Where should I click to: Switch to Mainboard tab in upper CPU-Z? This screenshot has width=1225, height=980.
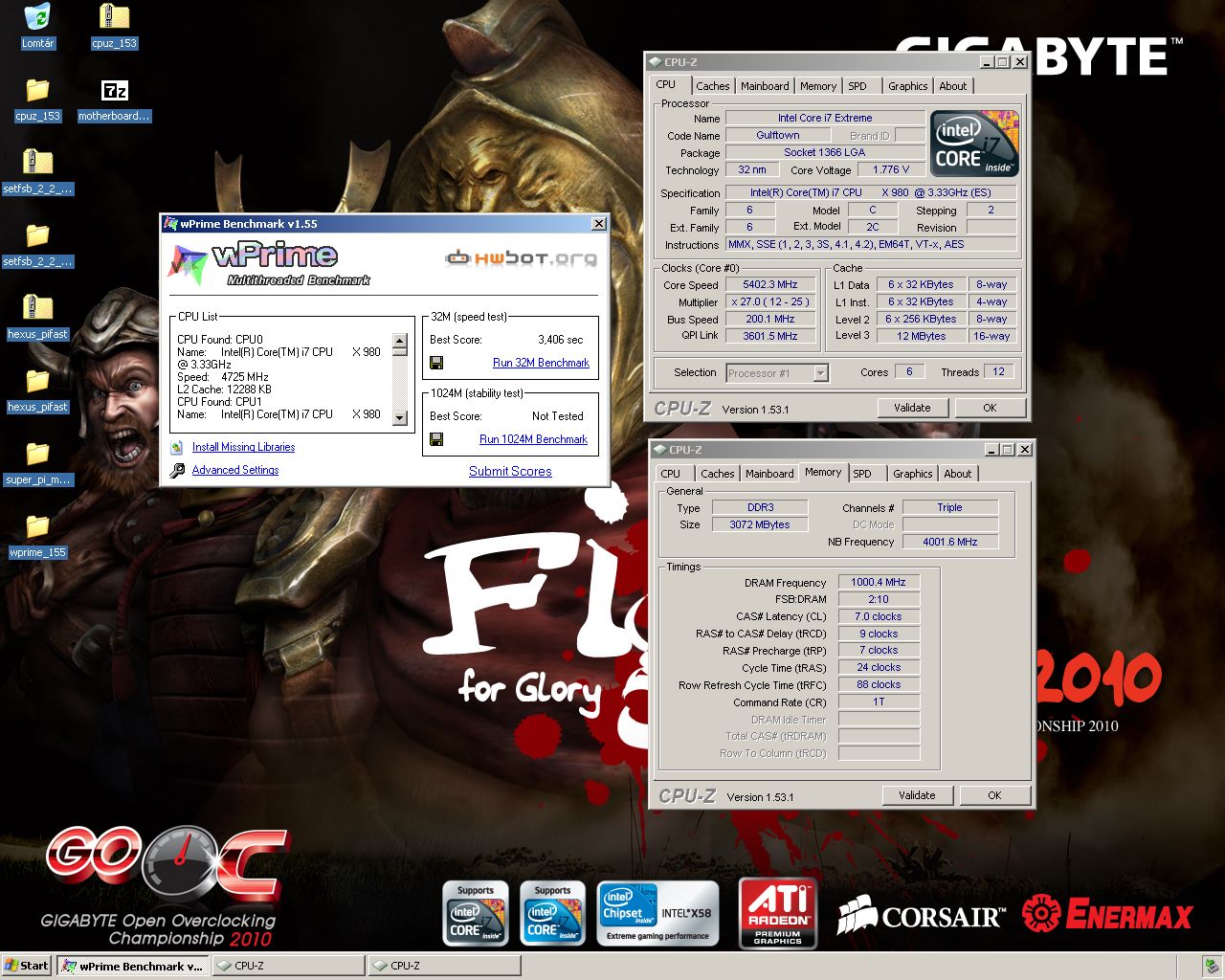[x=766, y=86]
